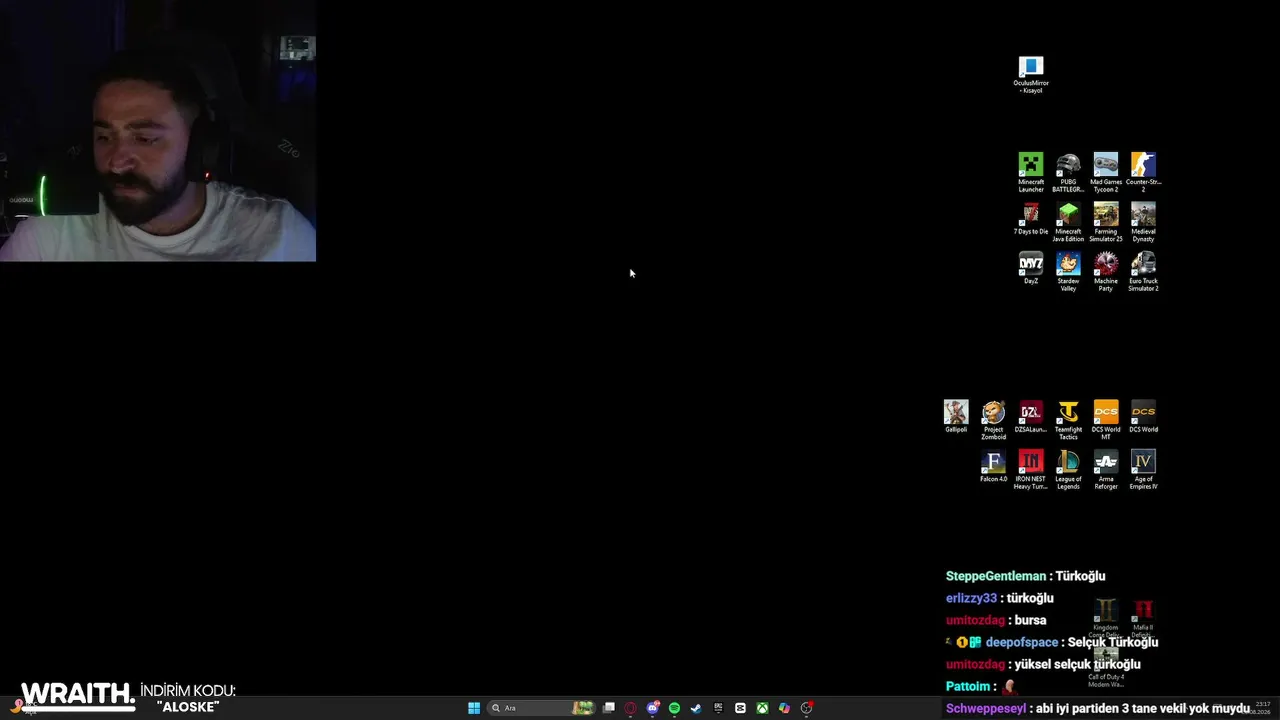
Task: Select the Project Zomboid desktop shortcut
Action: coord(993,420)
